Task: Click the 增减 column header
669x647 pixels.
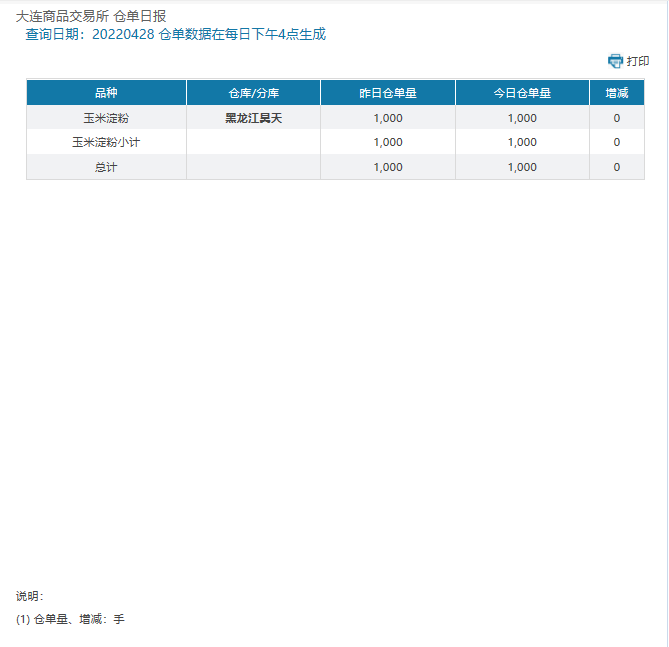Action: tap(616, 93)
